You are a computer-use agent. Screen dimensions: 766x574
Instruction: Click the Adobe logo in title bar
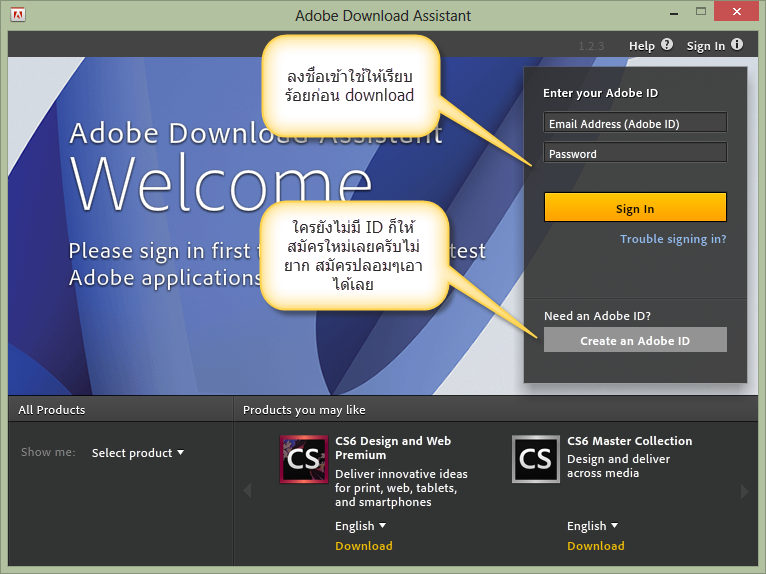[18, 15]
